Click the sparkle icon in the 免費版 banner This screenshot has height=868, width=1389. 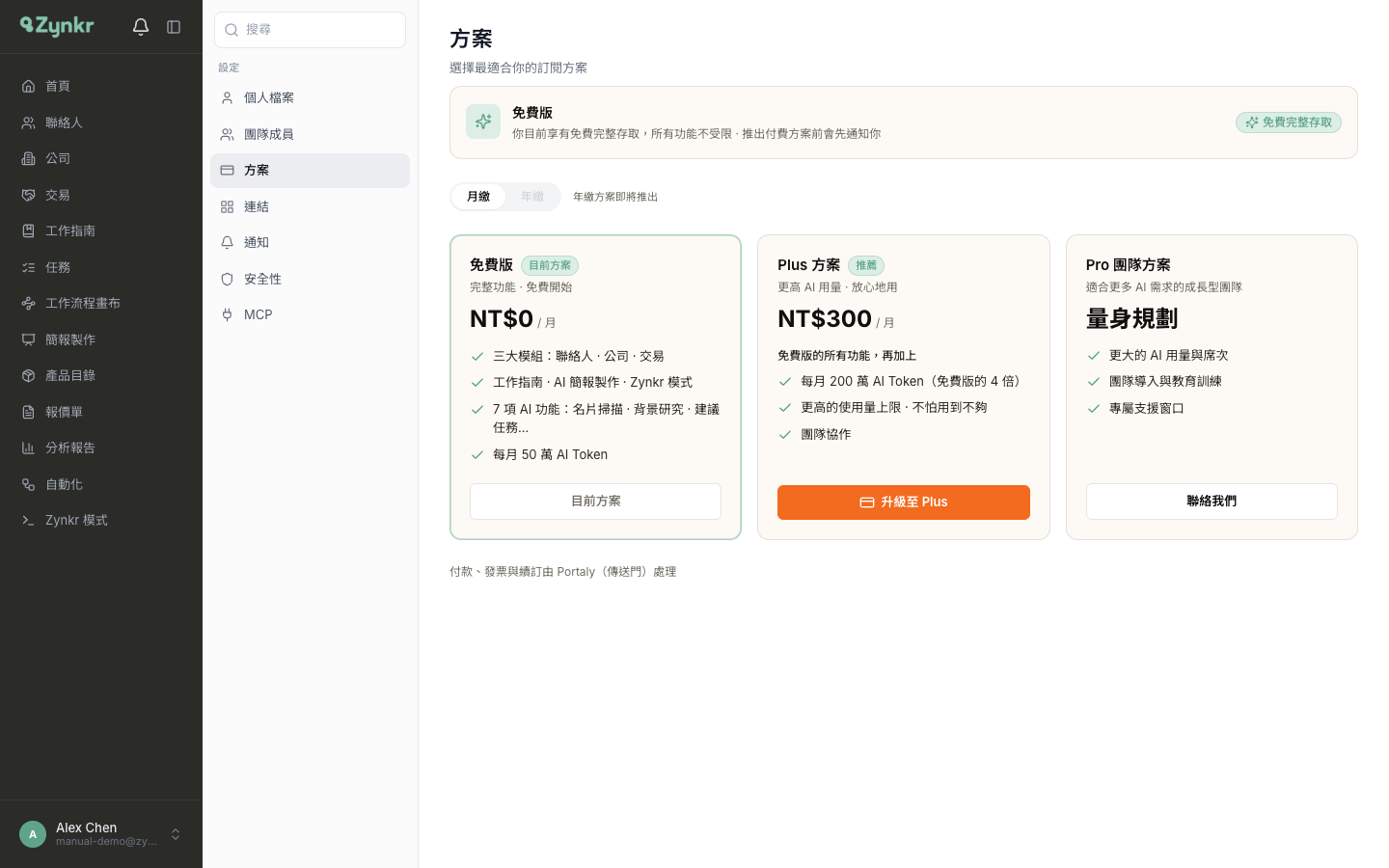483,122
